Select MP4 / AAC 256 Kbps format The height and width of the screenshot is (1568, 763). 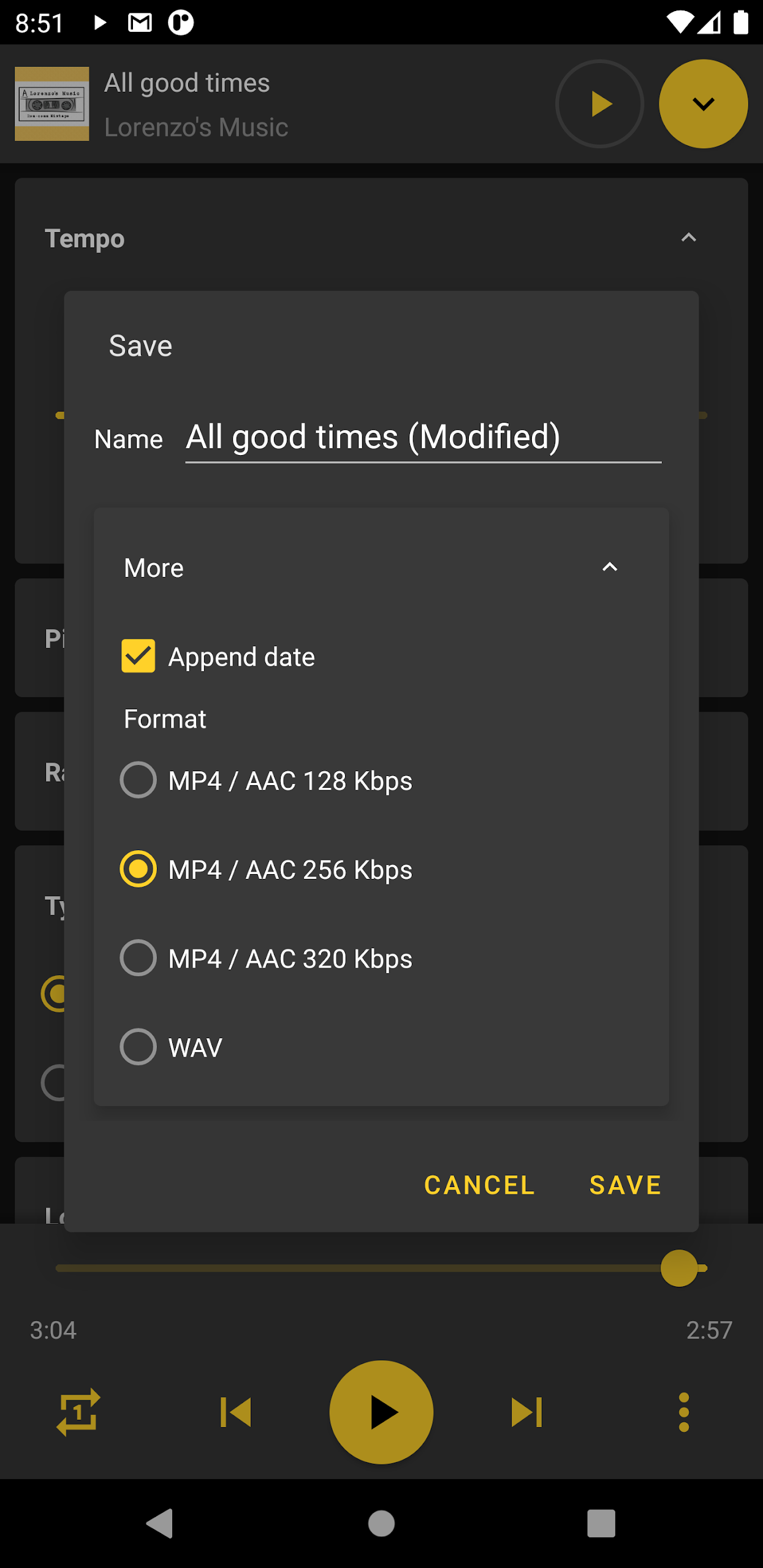139,869
